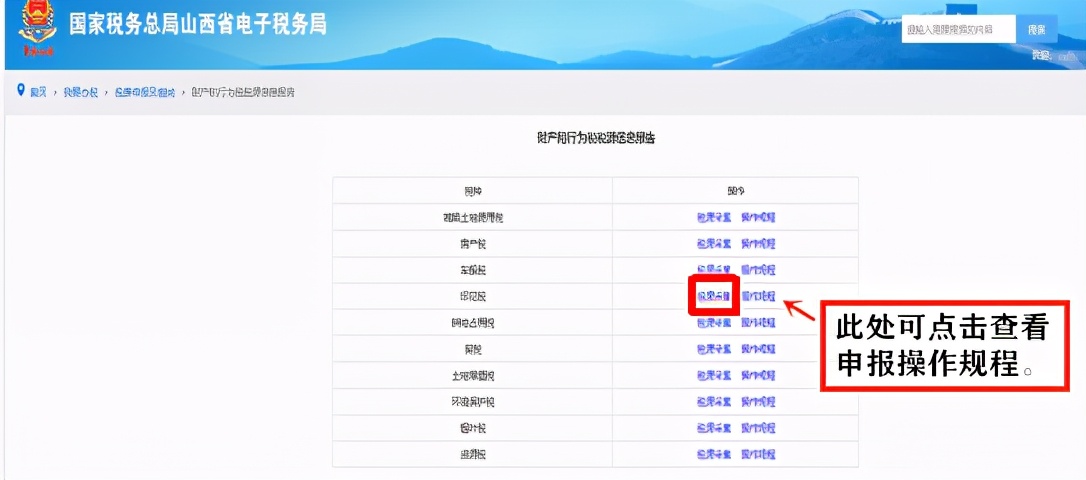Click the 契税 tax name cell

(472, 348)
